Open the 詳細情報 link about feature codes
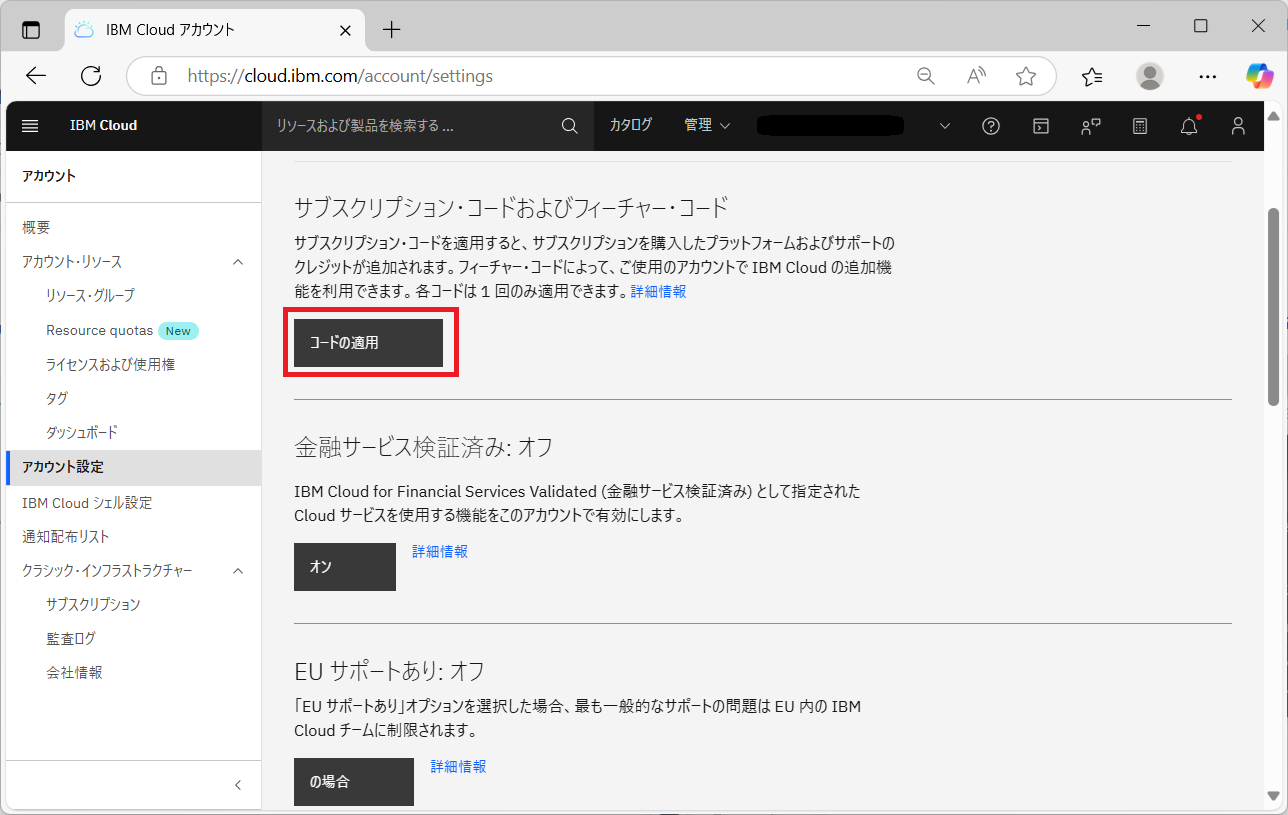This screenshot has height=815, width=1288. tap(658, 291)
